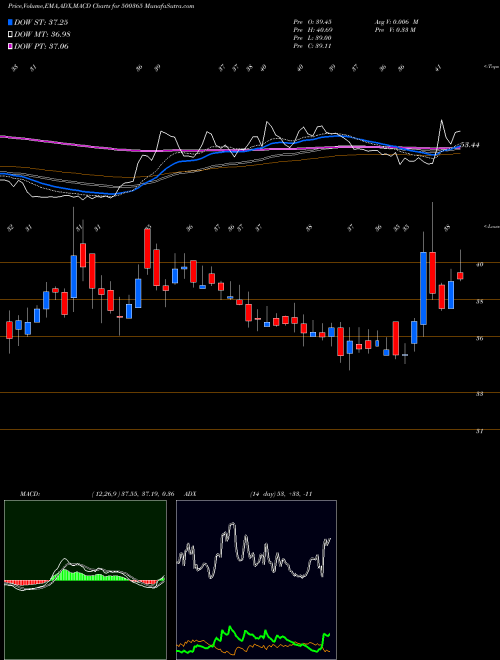
Task: Select the 'DOW ST: 37.23' legend text
Action: [41, 22]
